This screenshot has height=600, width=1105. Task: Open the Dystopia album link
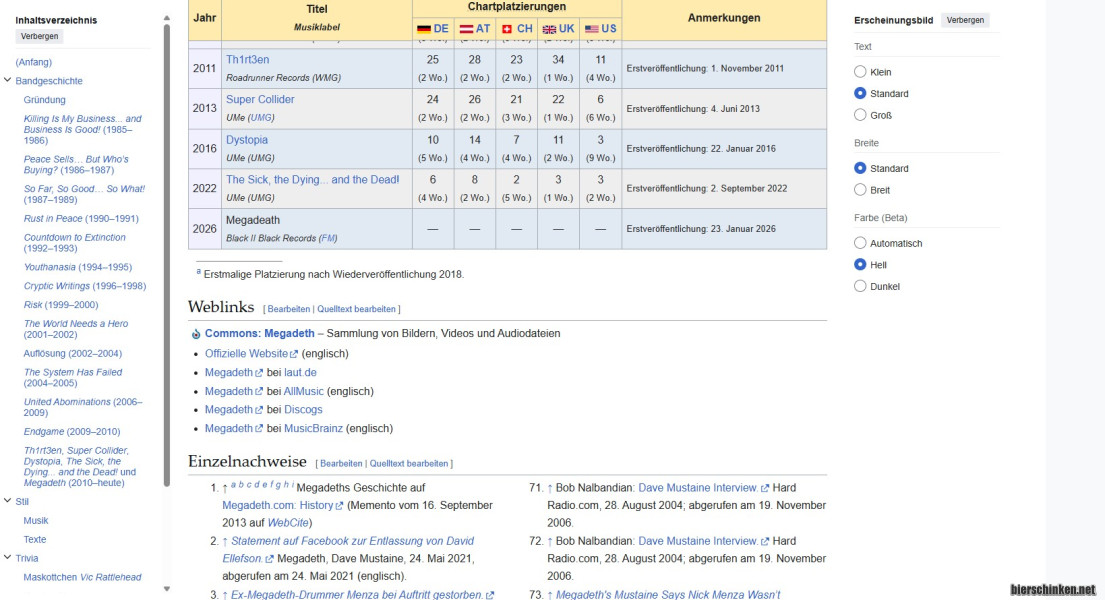(x=246, y=140)
